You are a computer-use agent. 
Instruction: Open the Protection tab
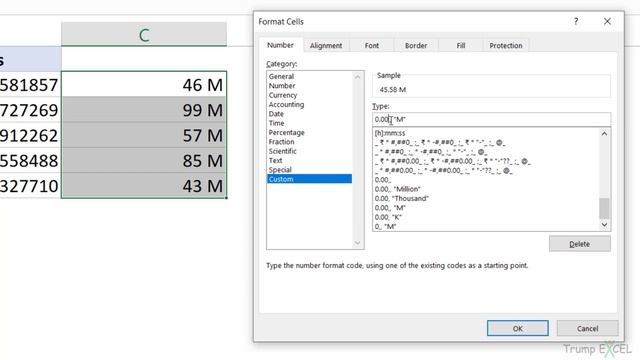tap(506, 45)
